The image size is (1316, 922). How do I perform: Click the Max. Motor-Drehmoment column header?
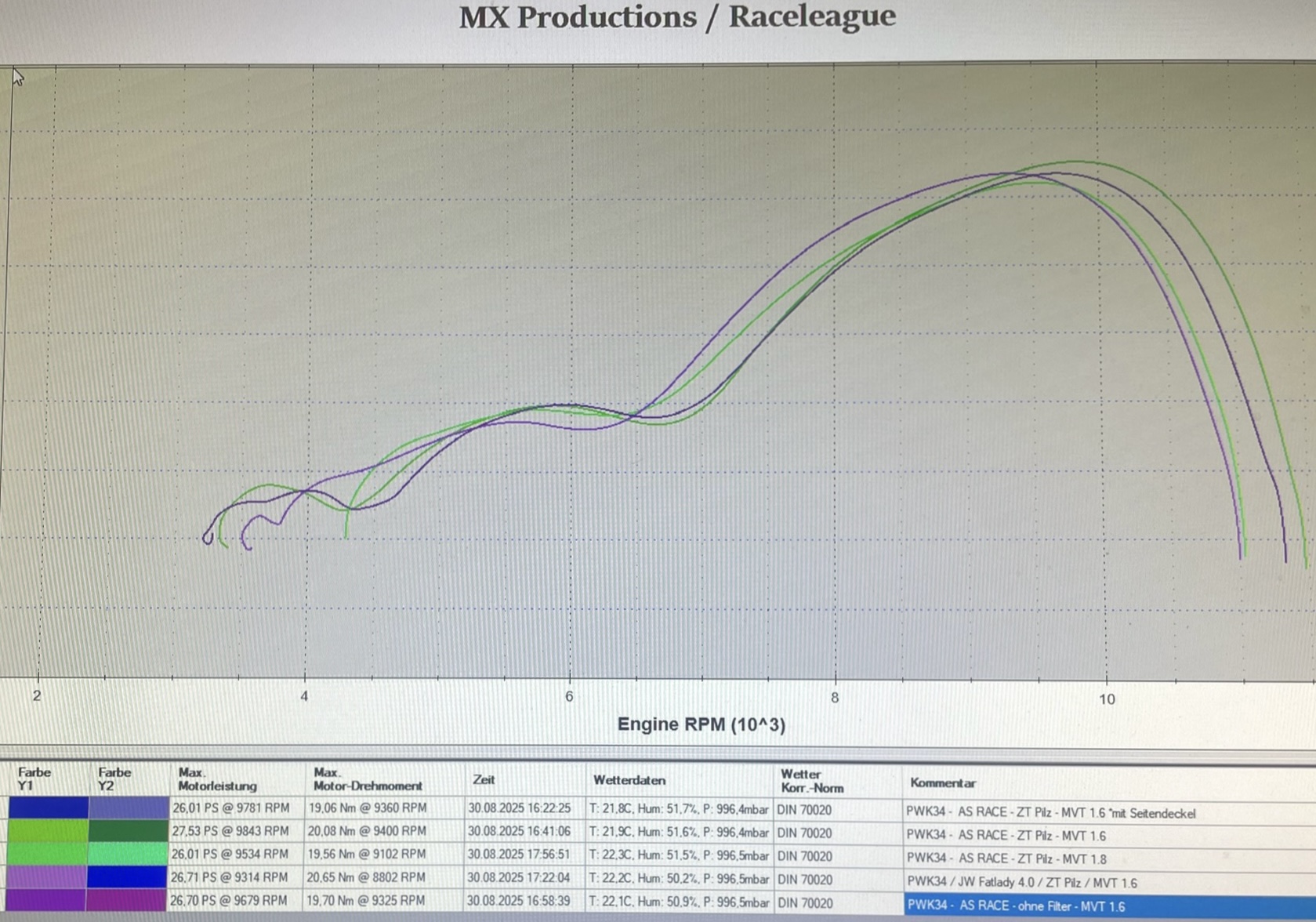(x=367, y=779)
